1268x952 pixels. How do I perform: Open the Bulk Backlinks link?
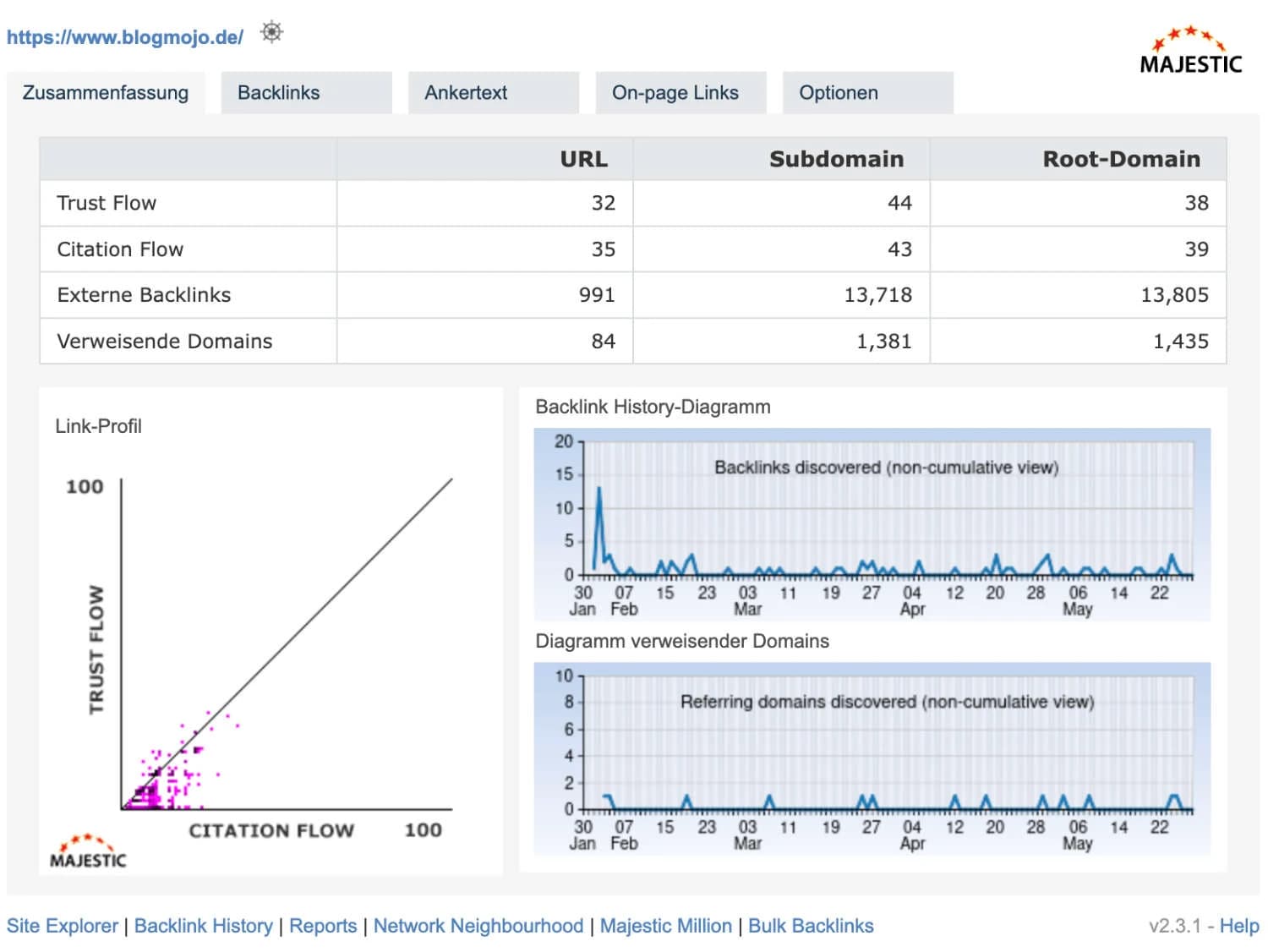point(810,926)
